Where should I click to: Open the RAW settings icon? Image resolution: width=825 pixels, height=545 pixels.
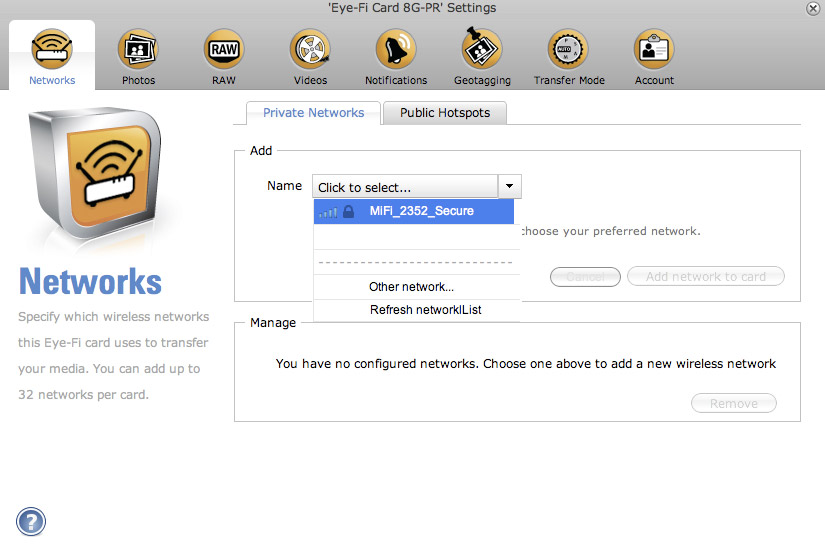pos(224,49)
